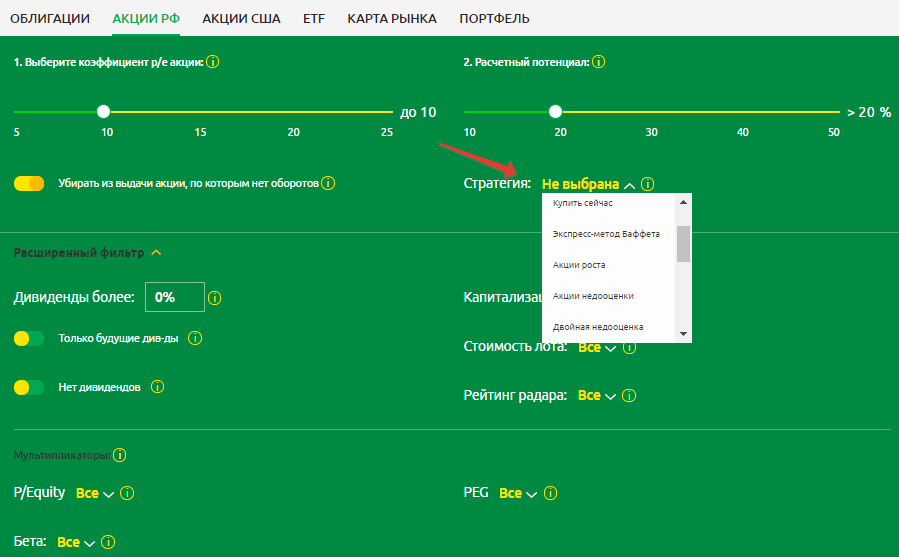
Task: Click the Дивиденды более percent input field
Action: coord(175,297)
